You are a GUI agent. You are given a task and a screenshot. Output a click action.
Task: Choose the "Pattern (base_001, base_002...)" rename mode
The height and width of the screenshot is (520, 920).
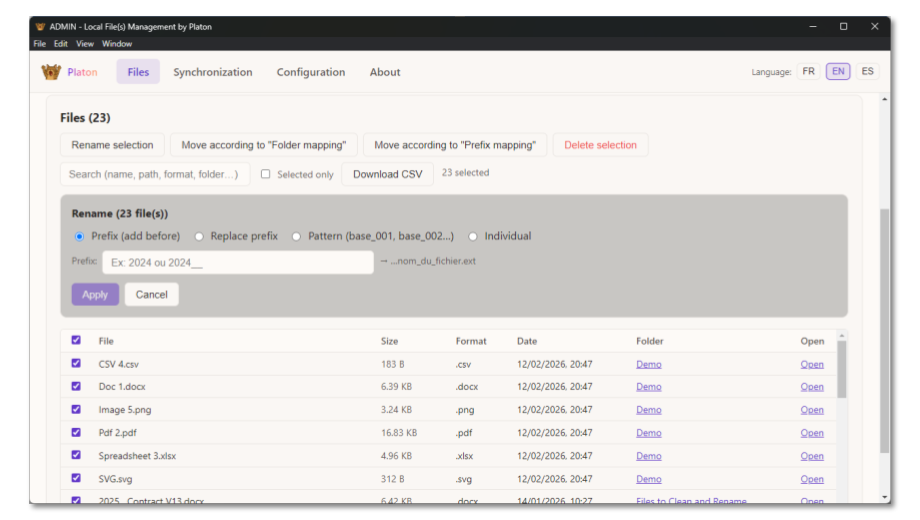[x=297, y=237]
